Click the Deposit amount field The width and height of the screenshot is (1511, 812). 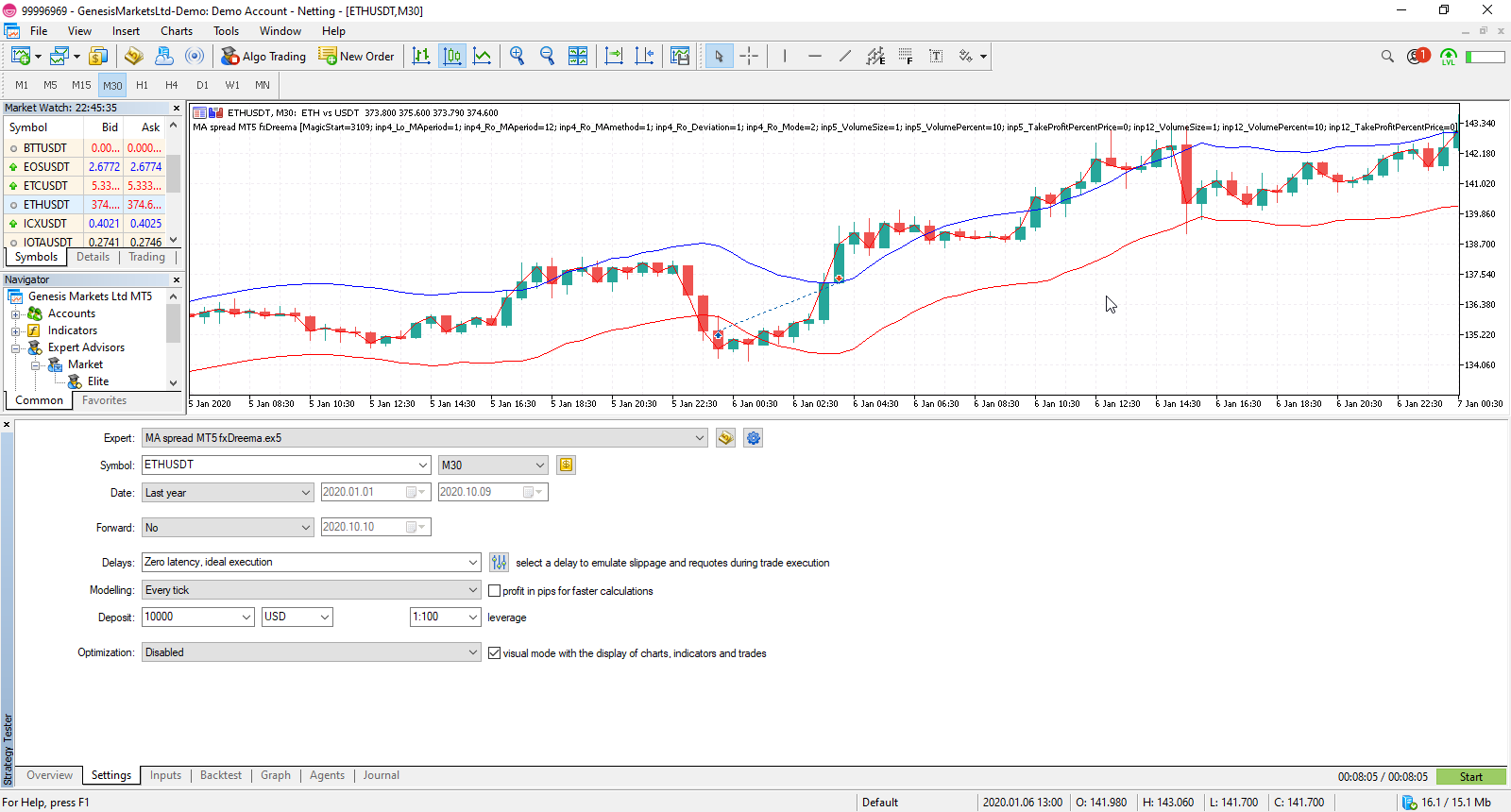tap(198, 617)
